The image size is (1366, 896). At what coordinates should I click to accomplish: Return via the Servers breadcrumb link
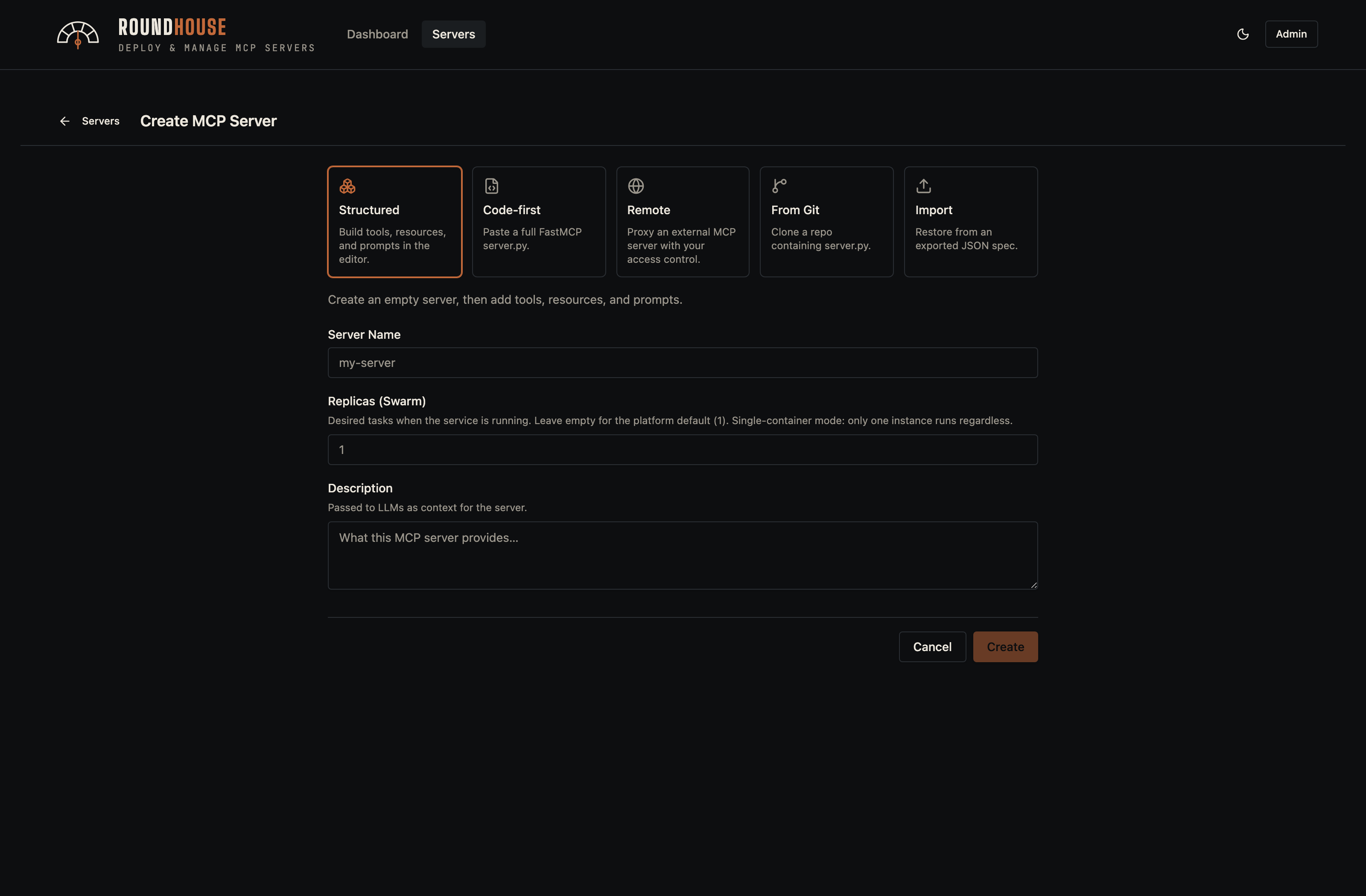click(100, 121)
